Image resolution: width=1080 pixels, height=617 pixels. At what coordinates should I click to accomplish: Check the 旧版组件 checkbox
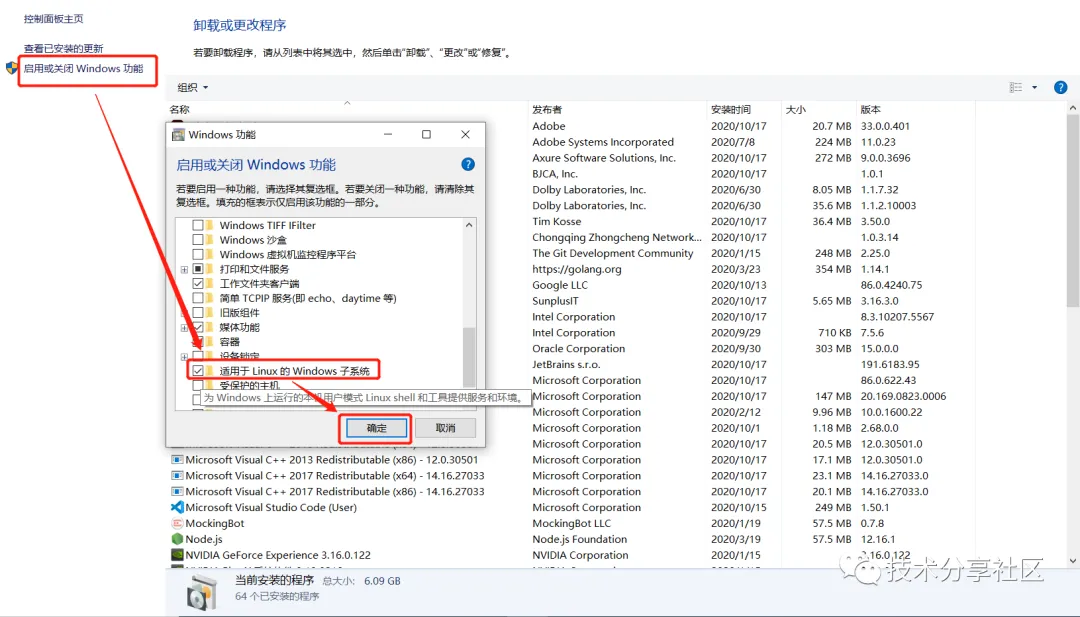pyautogui.click(x=198, y=313)
